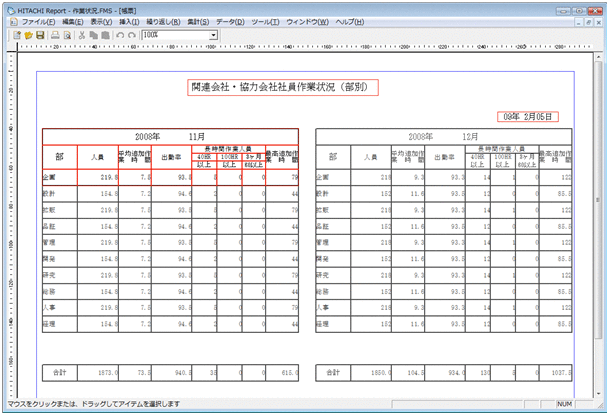
Task: Click the Print Preview toolbar icon
Action: click(x=67, y=35)
